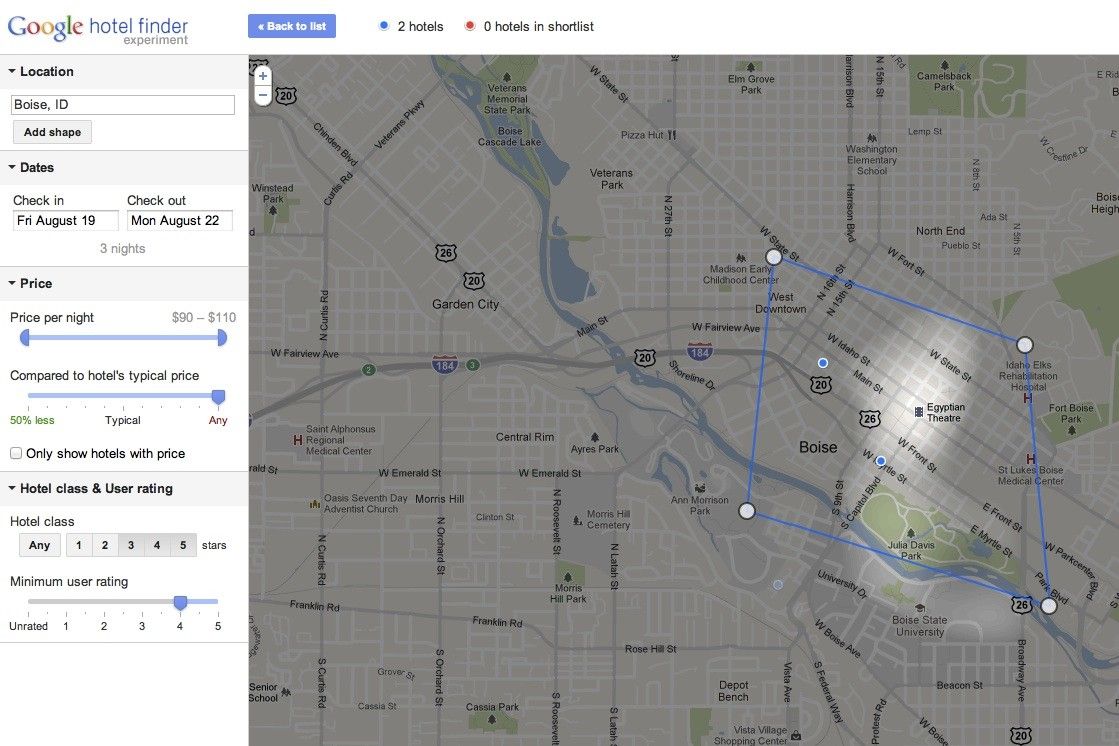
Task: Click the Google hotel finder logo
Action: click(x=97, y=28)
